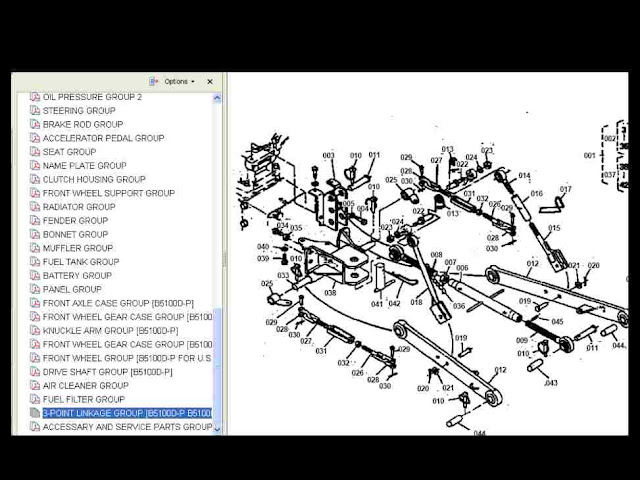This screenshot has width=640, height=480.
Task: Click PDF icon beside MUFFLER GROUP
Action: (x=35, y=248)
